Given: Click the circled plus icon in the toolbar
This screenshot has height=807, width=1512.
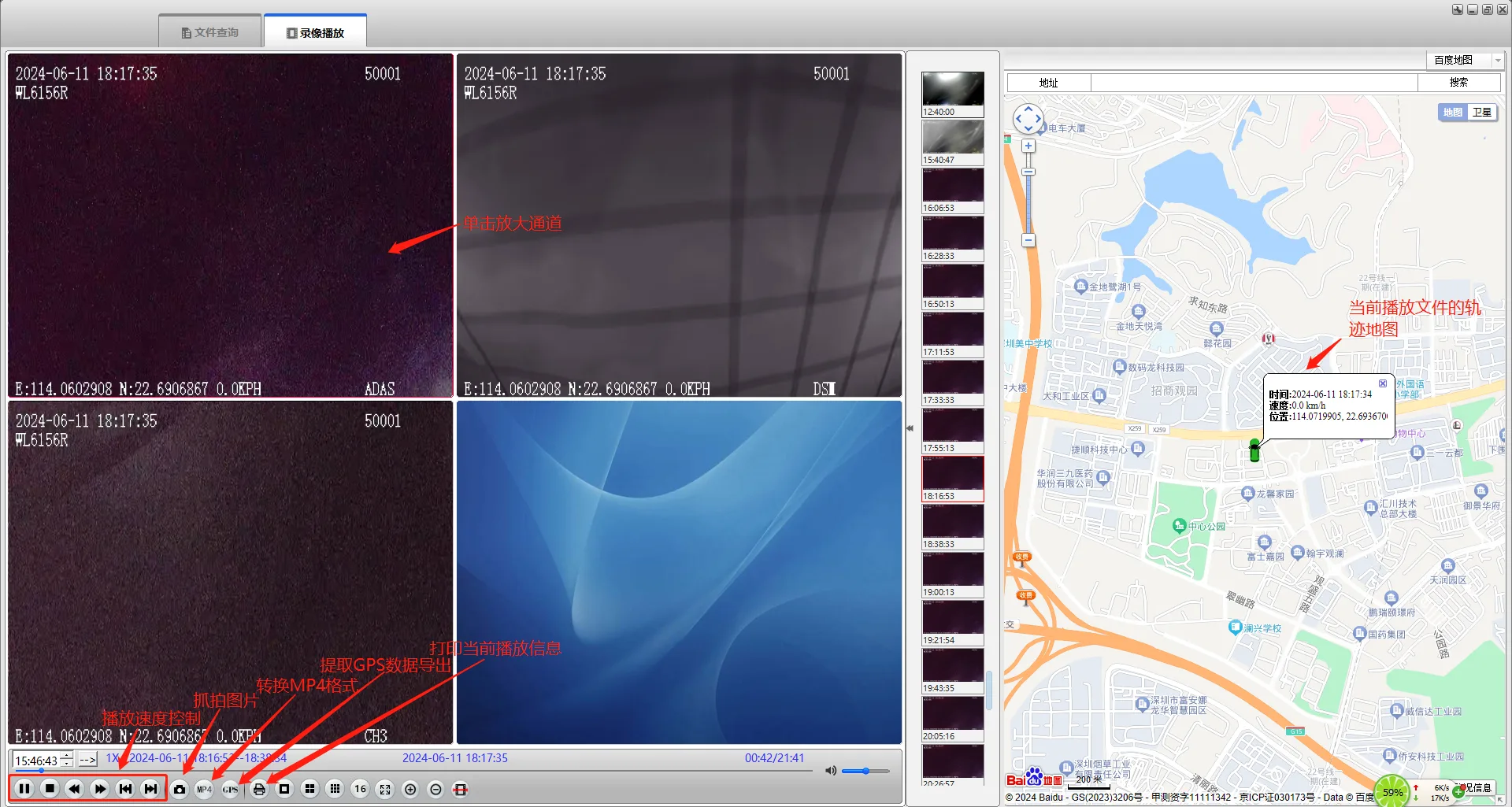Looking at the screenshot, I should click(410, 789).
